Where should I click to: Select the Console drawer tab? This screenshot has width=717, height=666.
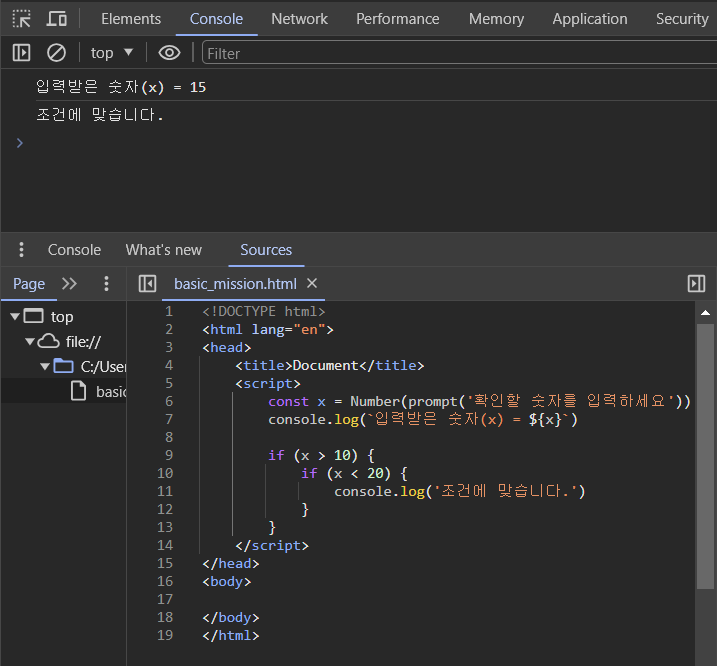click(x=75, y=250)
